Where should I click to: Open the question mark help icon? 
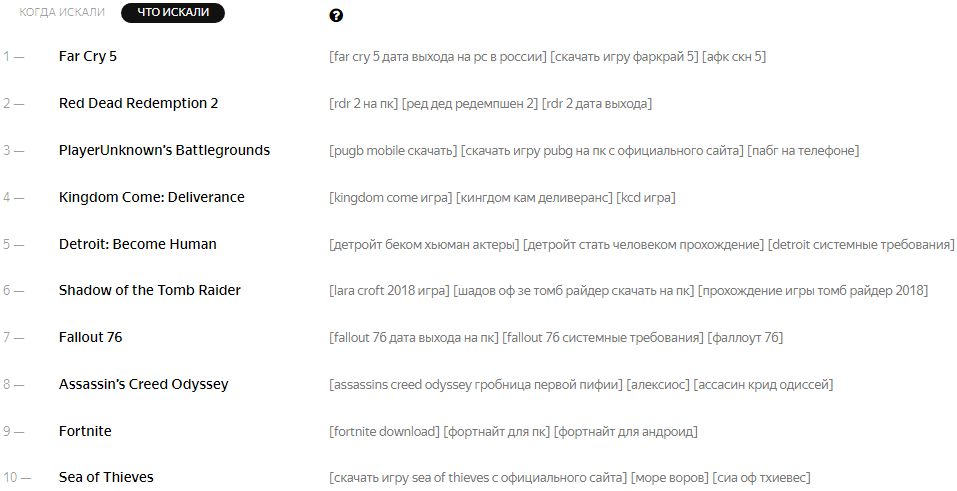point(336,16)
